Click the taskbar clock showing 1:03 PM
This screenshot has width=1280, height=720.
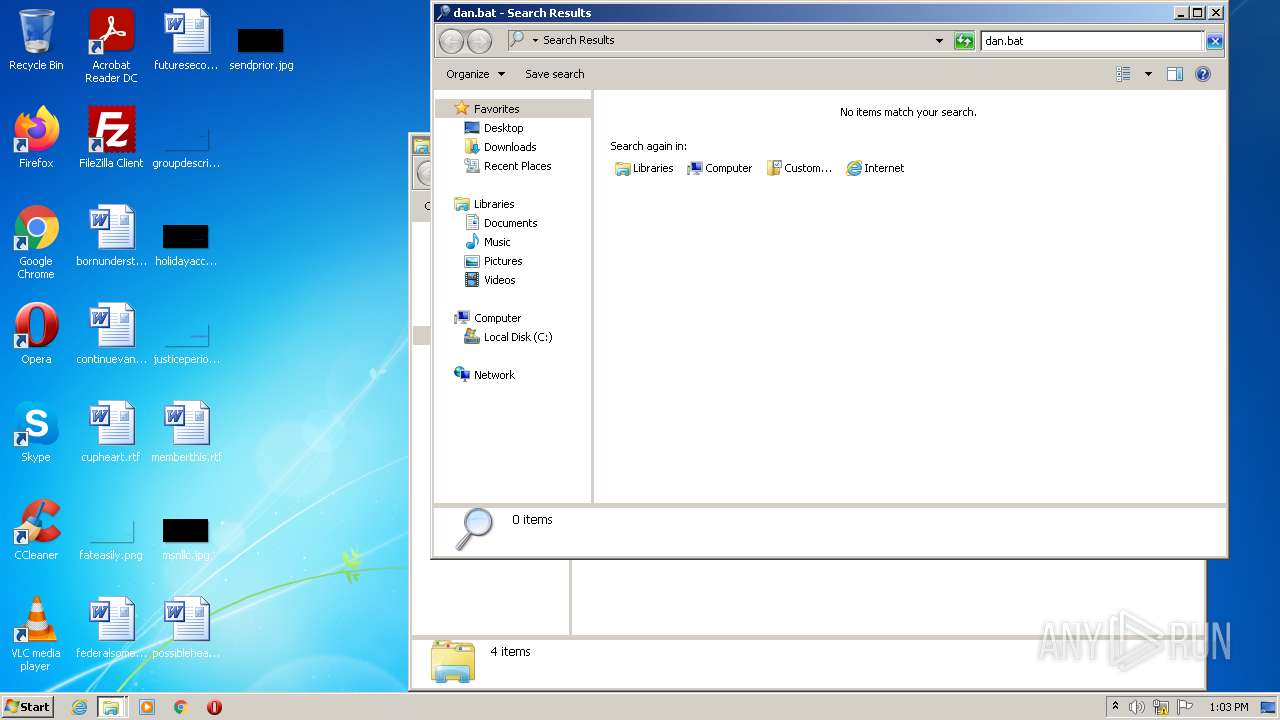pos(1228,707)
